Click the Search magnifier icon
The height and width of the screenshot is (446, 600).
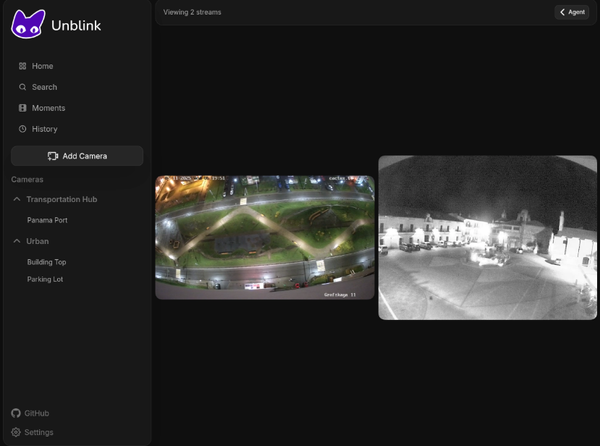coord(23,87)
